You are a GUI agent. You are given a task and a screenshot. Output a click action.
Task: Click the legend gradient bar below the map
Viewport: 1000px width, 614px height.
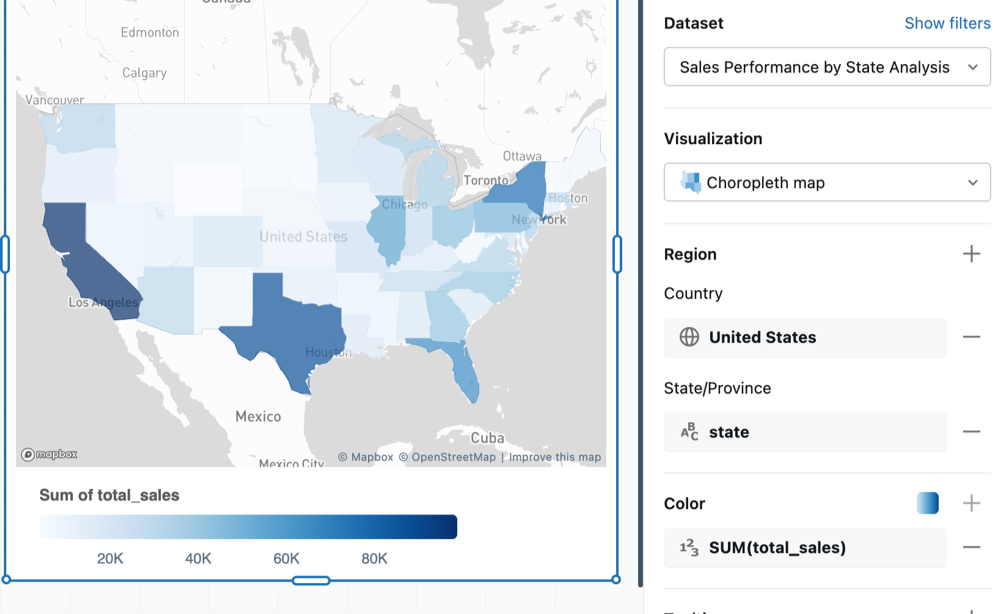(x=247, y=526)
